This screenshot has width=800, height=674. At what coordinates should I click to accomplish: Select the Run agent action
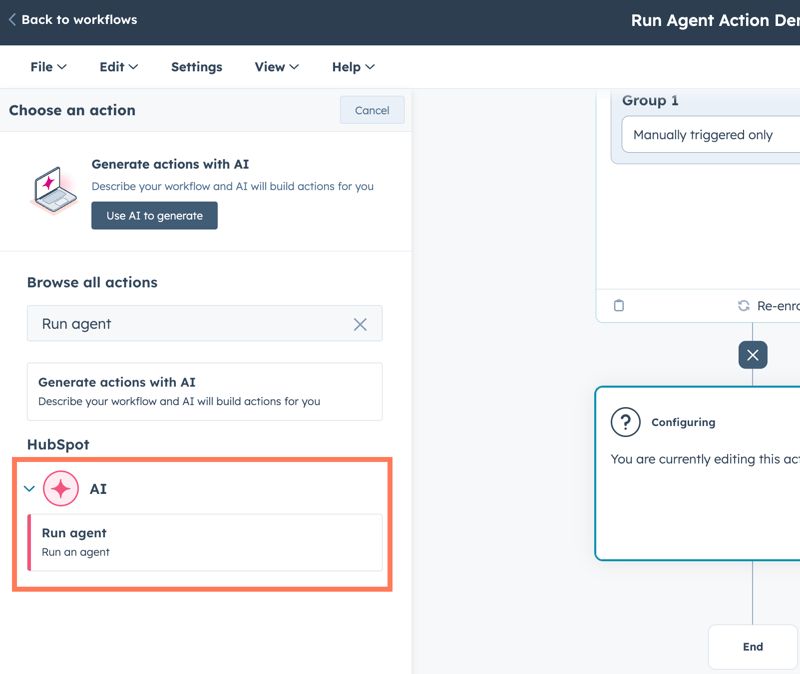coord(205,542)
